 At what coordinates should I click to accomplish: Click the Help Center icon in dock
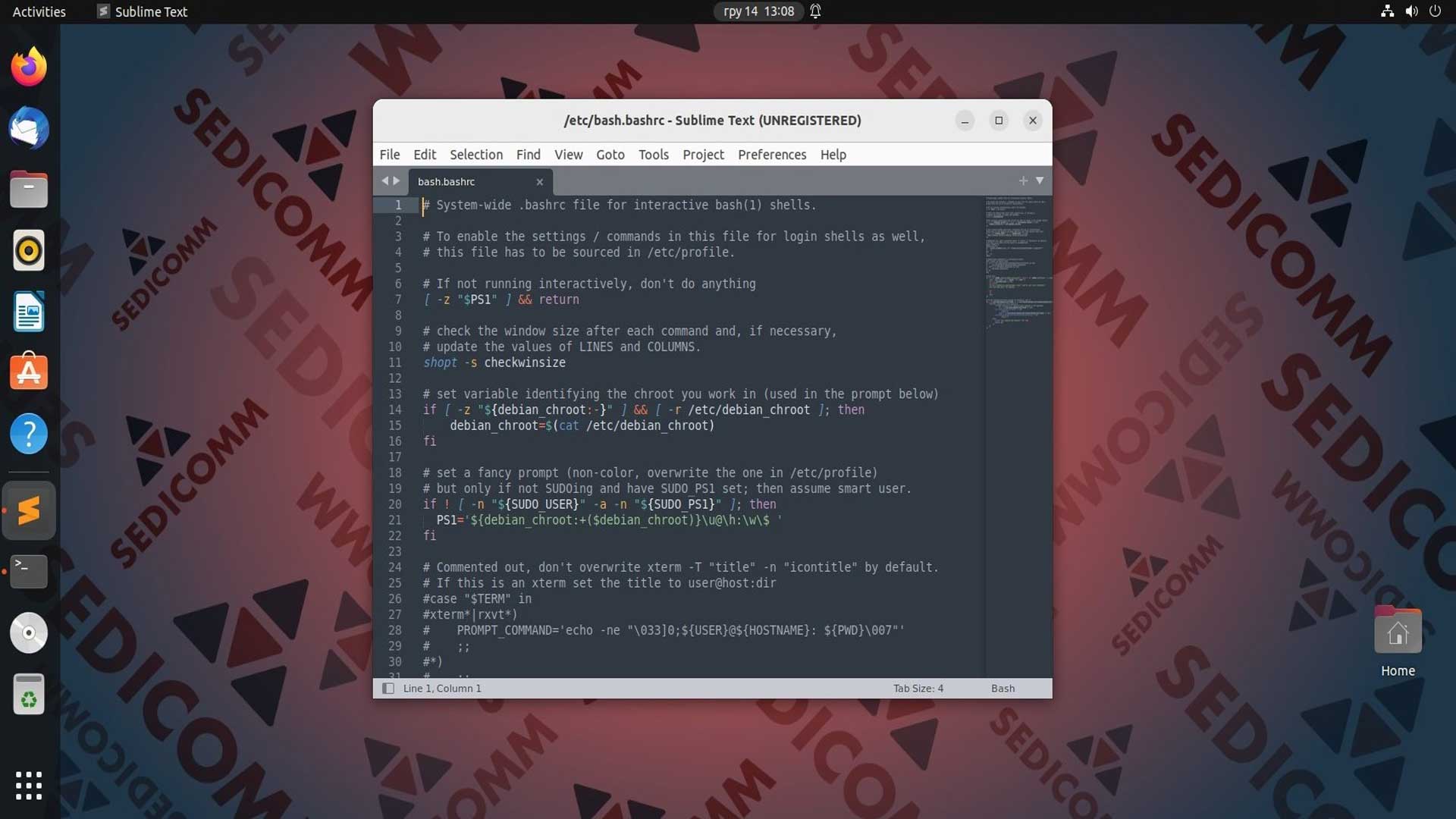pos(28,432)
